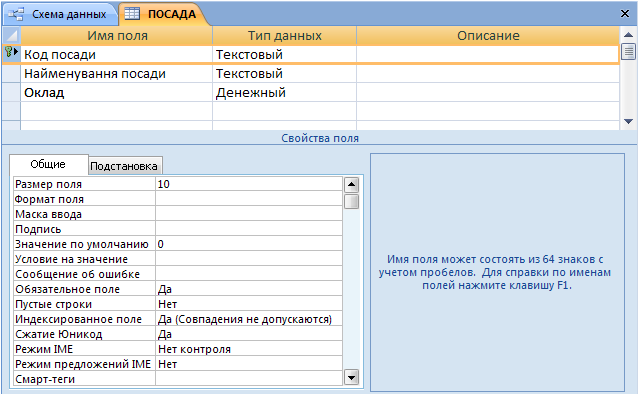The image size is (639, 395).
Task: Click field grid scroll up arrow
Action: (628, 35)
